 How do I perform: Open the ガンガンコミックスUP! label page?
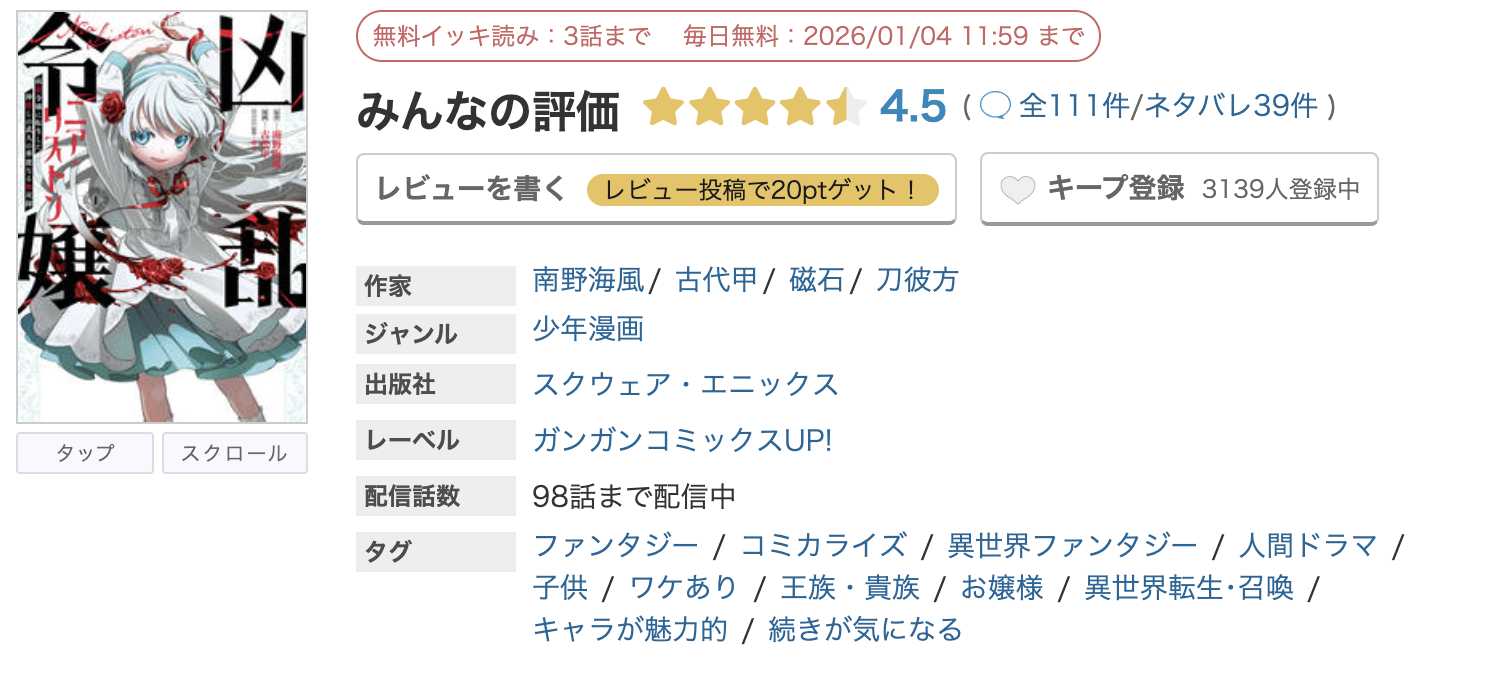(x=682, y=440)
